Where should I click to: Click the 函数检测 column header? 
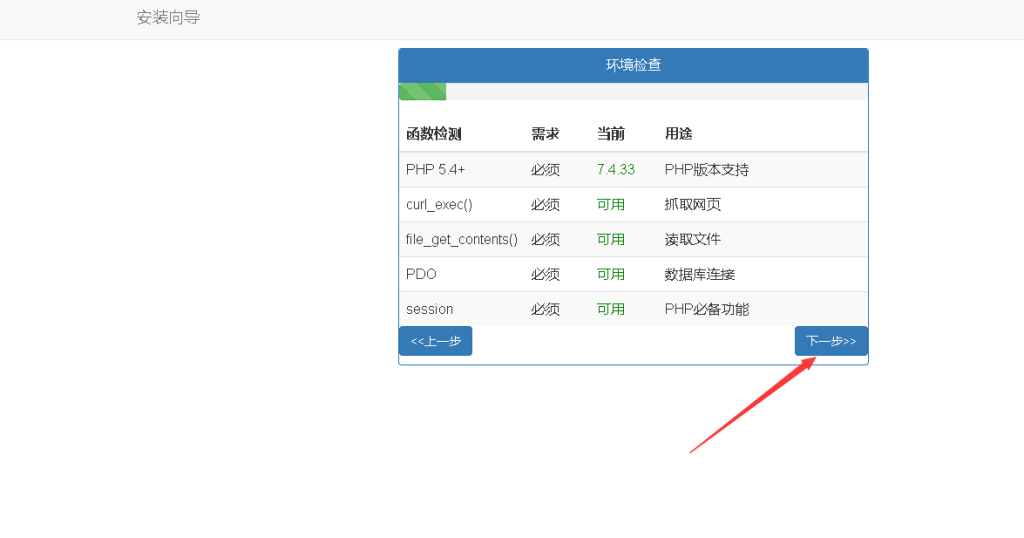click(434, 134)
